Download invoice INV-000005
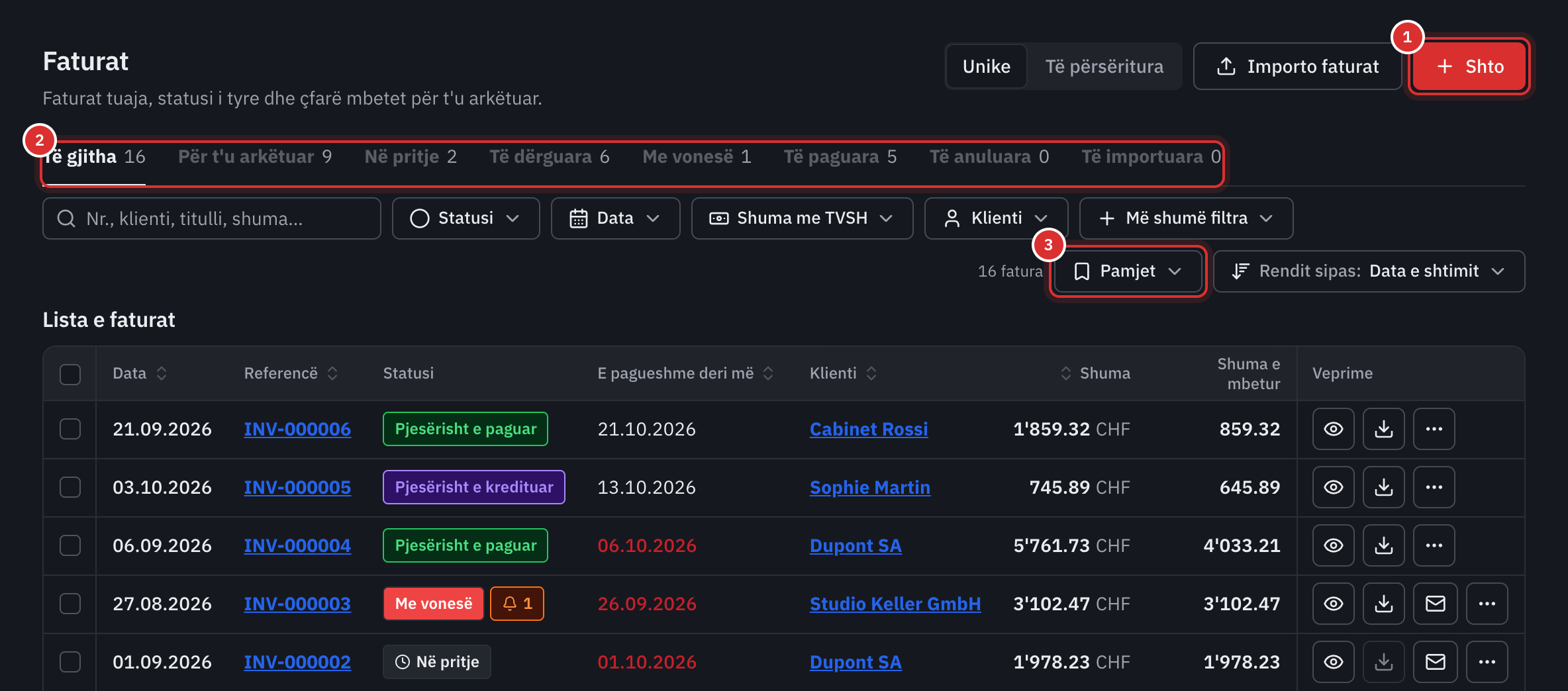The image size is (1568, 691). (x=1383, y=487)
